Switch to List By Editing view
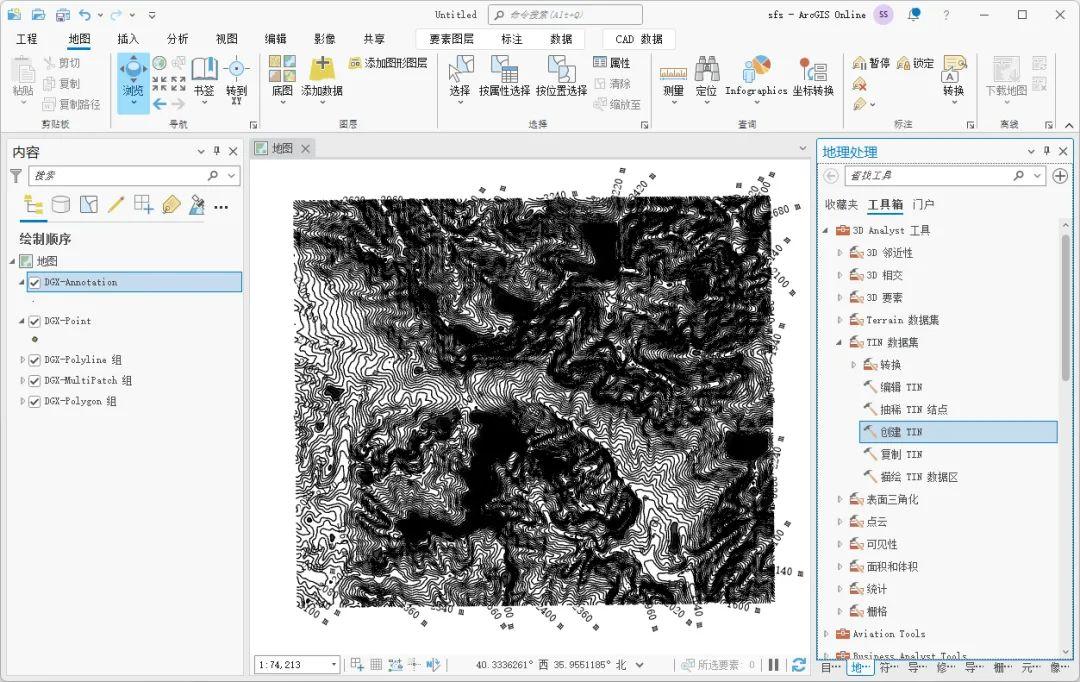 click(x=116, y=205)
